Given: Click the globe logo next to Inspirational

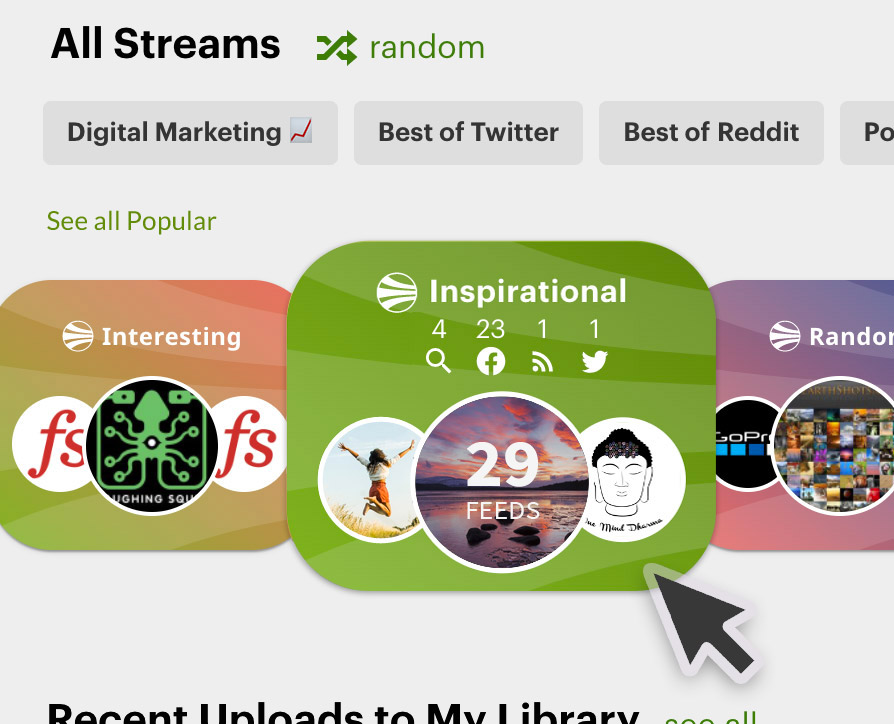Looking at the screenshot, I should tap(397, 292).
